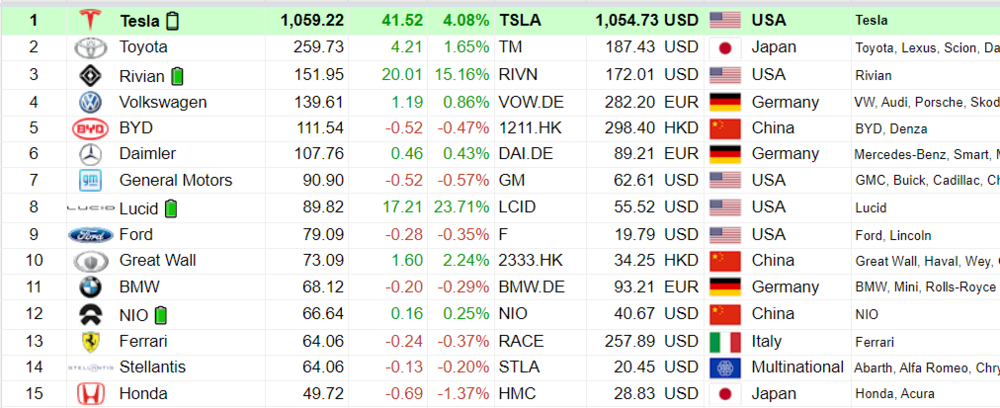Click the Stellantis multinational flag icon
The height and width of the screenshot is (408, 1000).
(723, 367)
